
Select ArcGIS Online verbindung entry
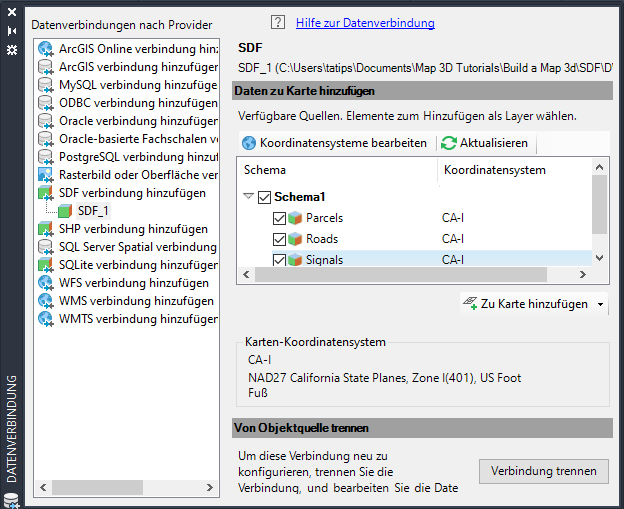(138, 49)
